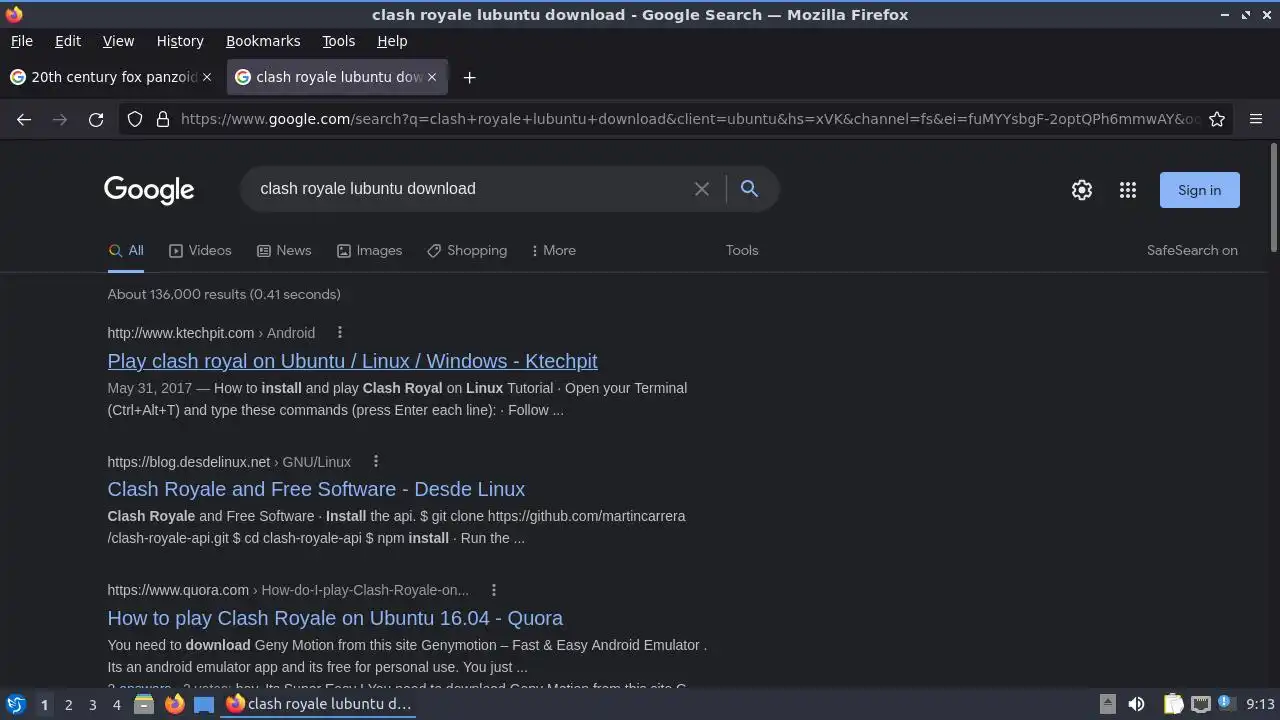The height and width of the screenshot is (720, 1280).
Task: Switch to virtual desktop 4
Action: tap(116, 705)
